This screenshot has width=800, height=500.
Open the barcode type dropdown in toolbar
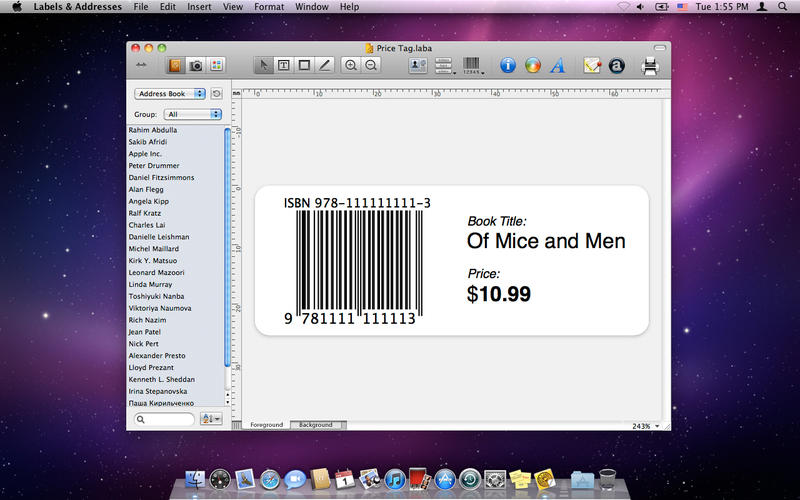click(x=473, y=66)
